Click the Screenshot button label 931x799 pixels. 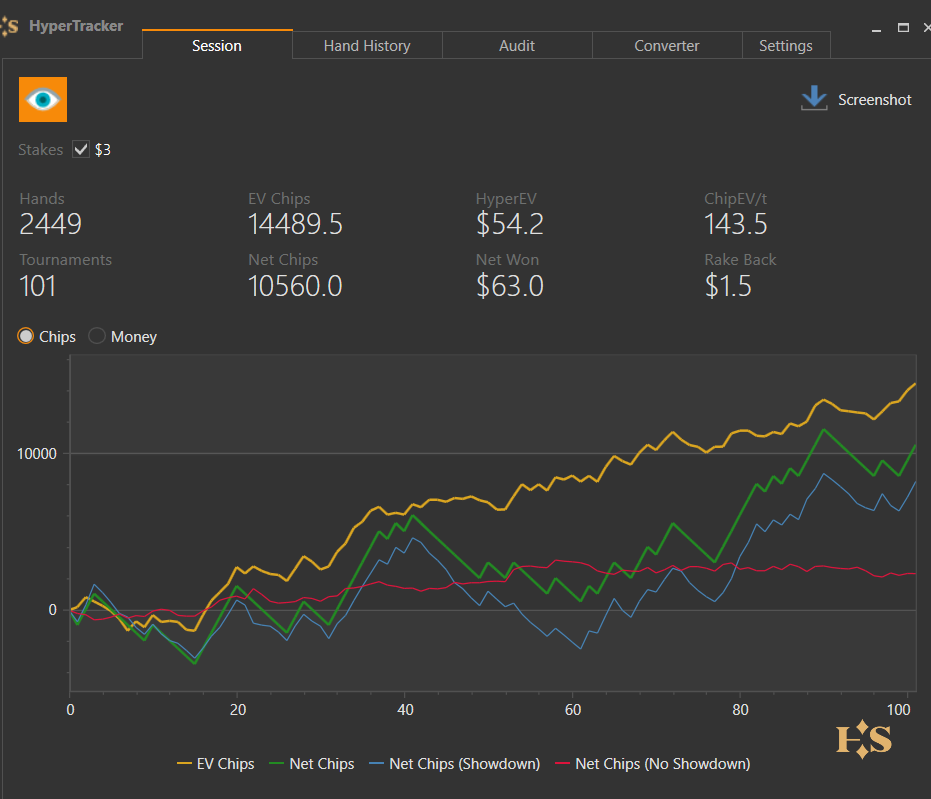(x=874, y=100)
